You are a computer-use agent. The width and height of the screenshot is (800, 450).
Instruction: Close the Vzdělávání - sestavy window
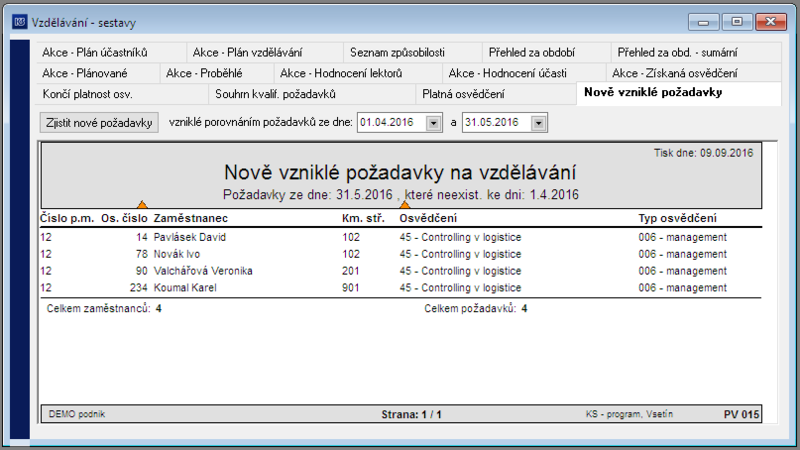tap(770, 22)
